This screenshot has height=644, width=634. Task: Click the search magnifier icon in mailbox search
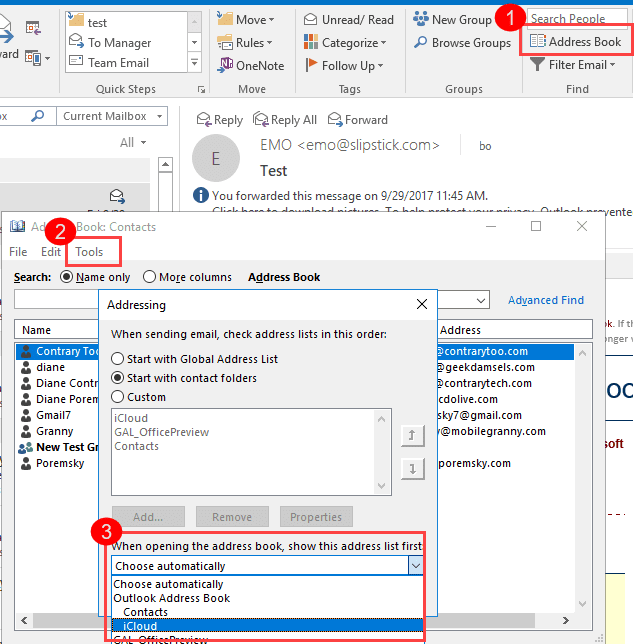pyautogui.click(x=37, y=116)
